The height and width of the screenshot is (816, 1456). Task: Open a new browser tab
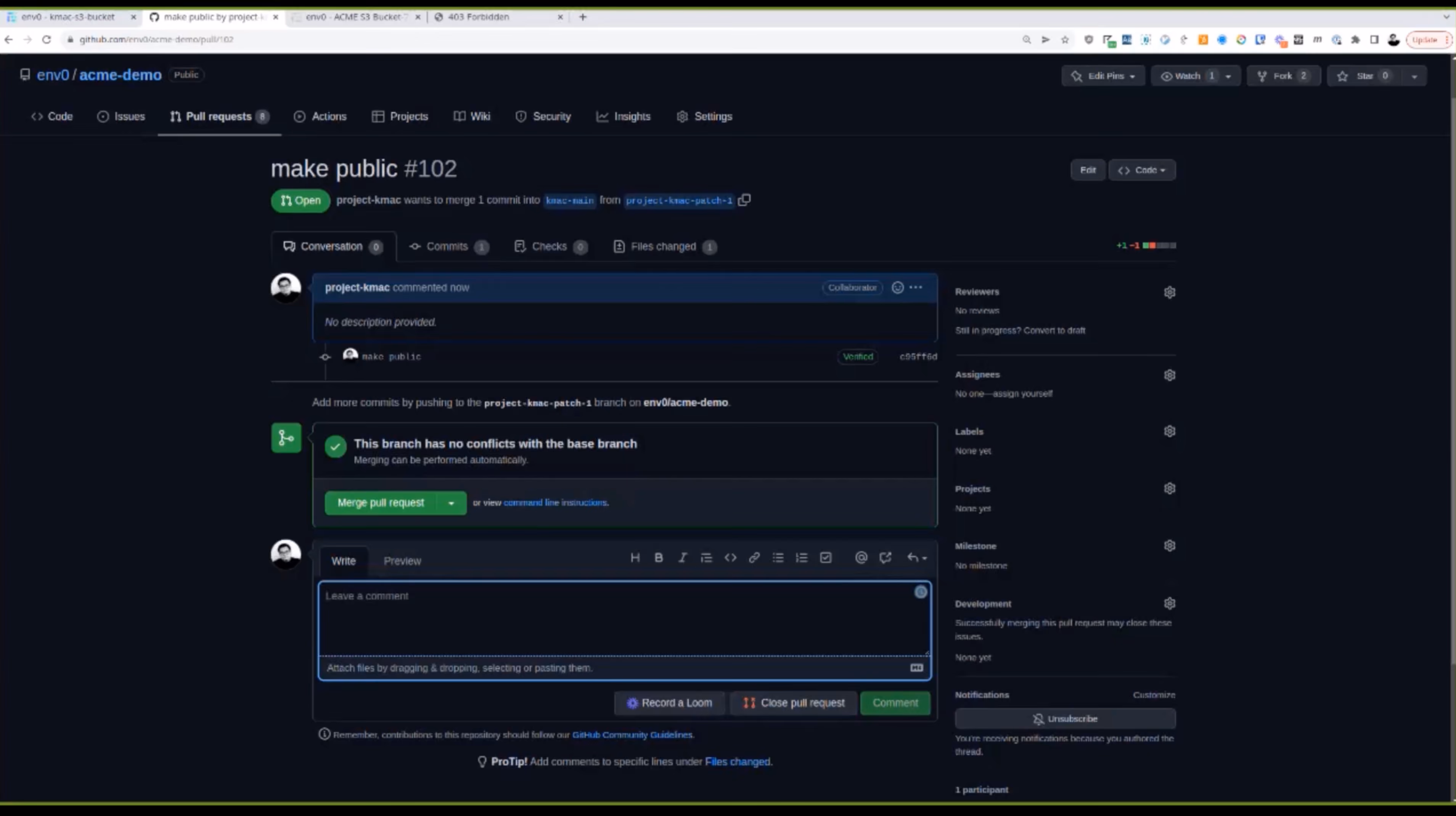583,17
